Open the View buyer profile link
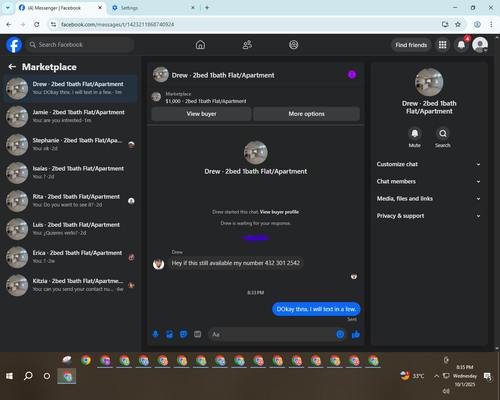 point(279,212)
